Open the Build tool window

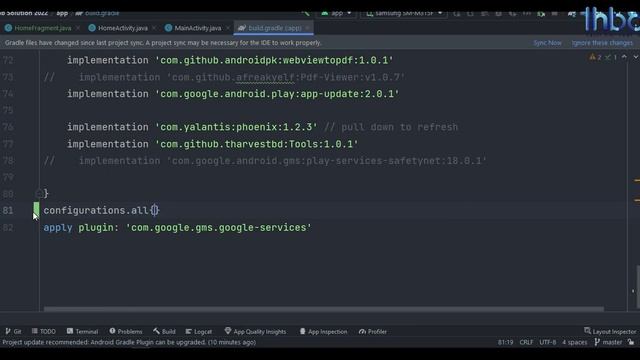click(x=164, y=331)
